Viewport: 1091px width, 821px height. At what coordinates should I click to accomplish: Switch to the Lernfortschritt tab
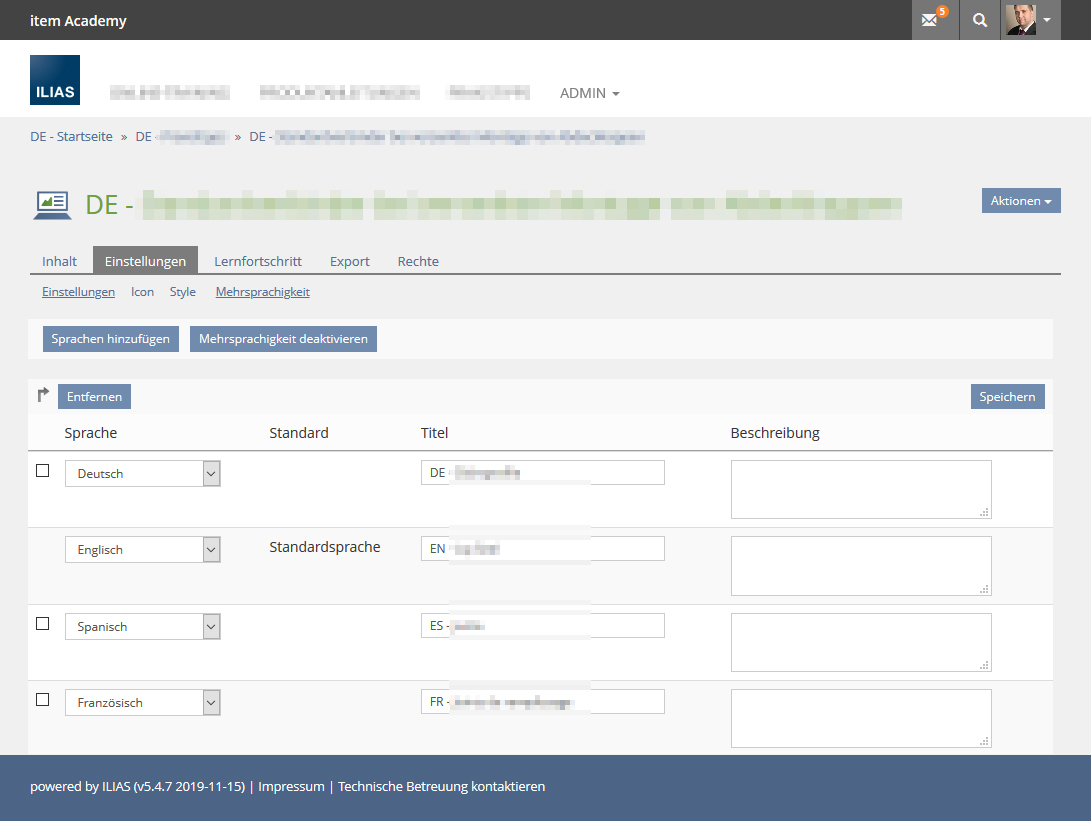tap(258, 261)
